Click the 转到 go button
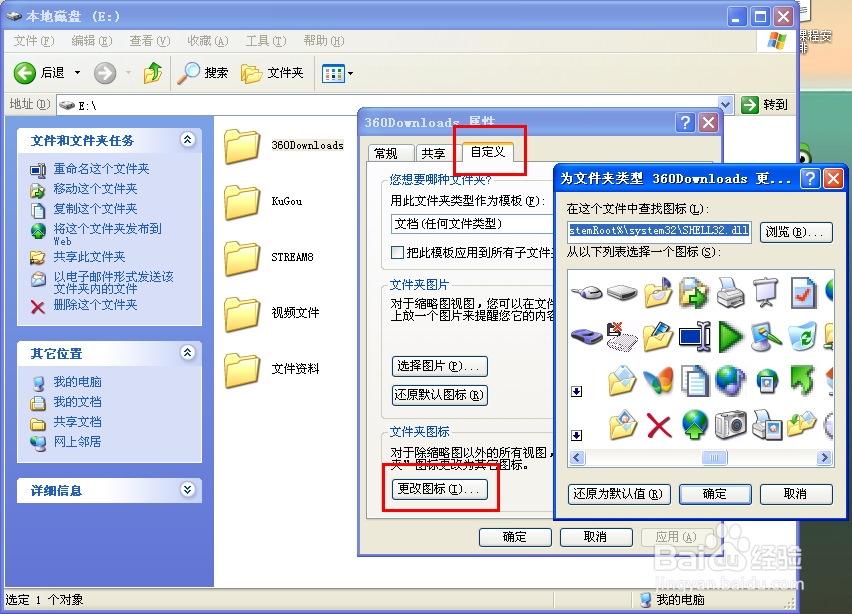852x614 pixels. [765, 104]
